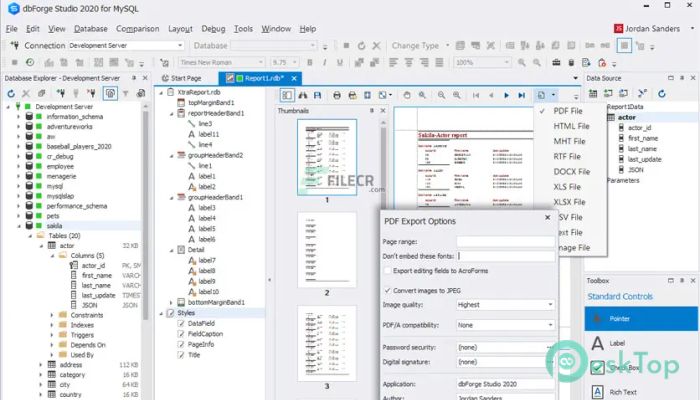Go to first page in preview
Viewport: 700px width, 400px height.
click(x=476, y=95)
